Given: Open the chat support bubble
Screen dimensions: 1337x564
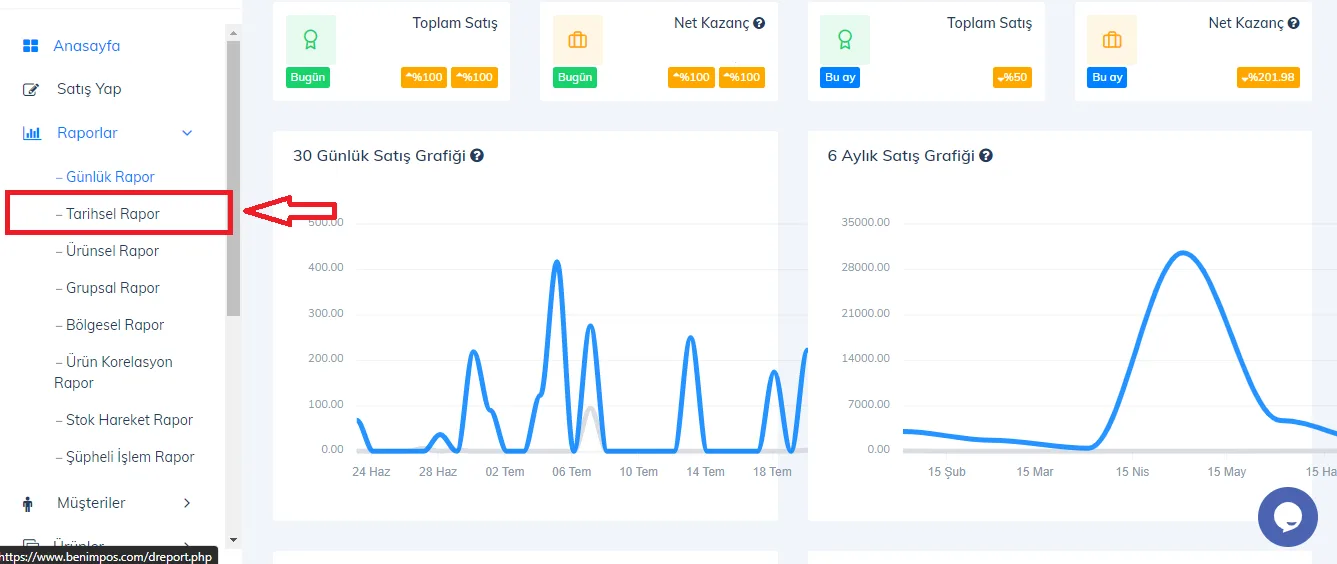Looking at the screenshot, I should click(x=1288, y=517).
